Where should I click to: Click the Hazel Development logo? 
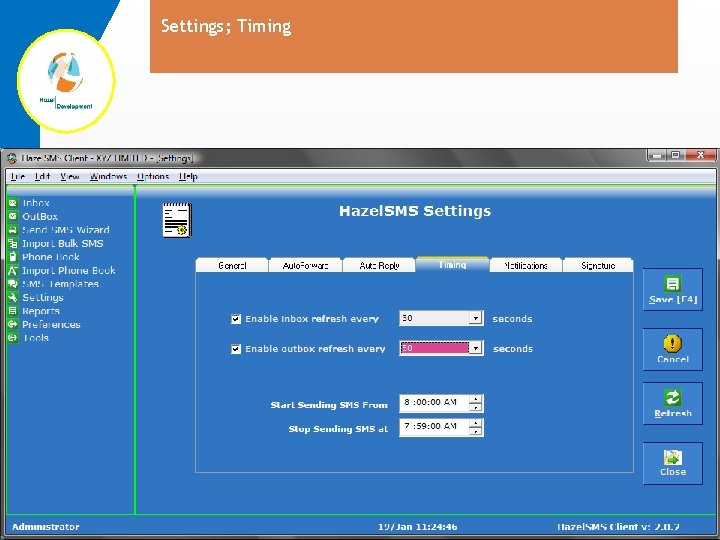[66, 81]
